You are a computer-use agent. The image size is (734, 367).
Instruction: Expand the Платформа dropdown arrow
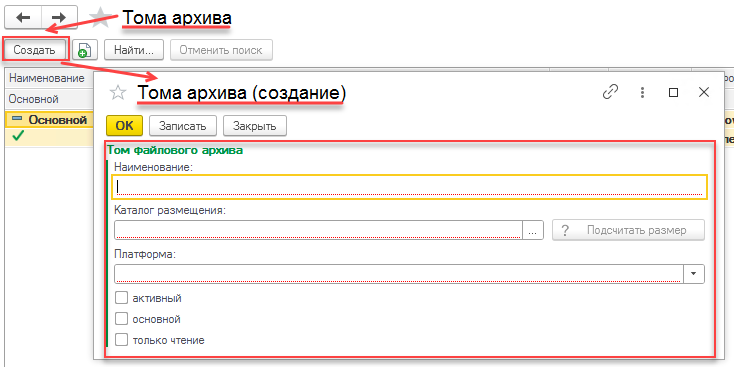694,273
